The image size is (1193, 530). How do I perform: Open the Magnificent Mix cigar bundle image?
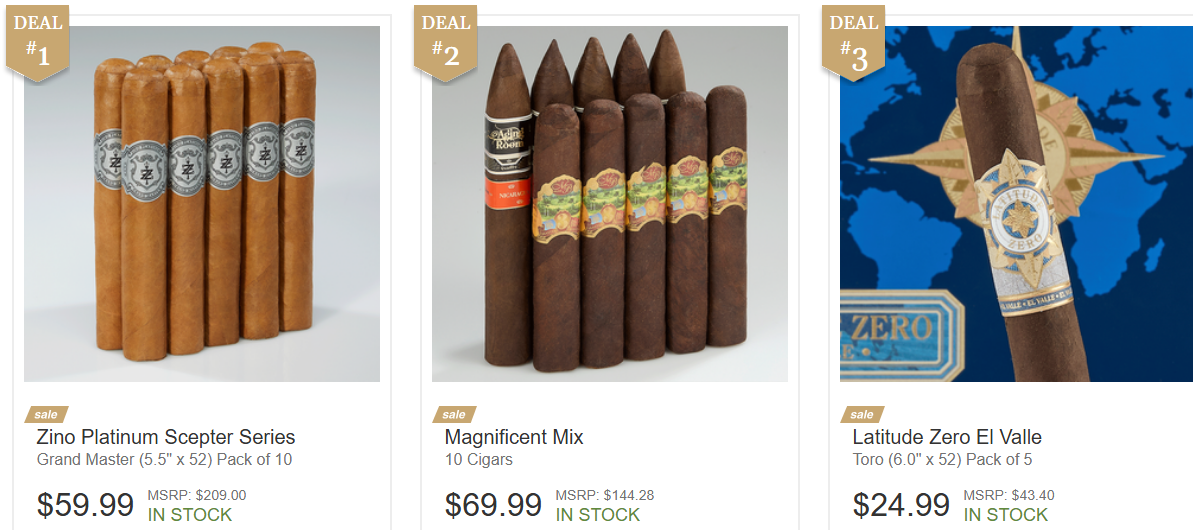click(609, 204)
